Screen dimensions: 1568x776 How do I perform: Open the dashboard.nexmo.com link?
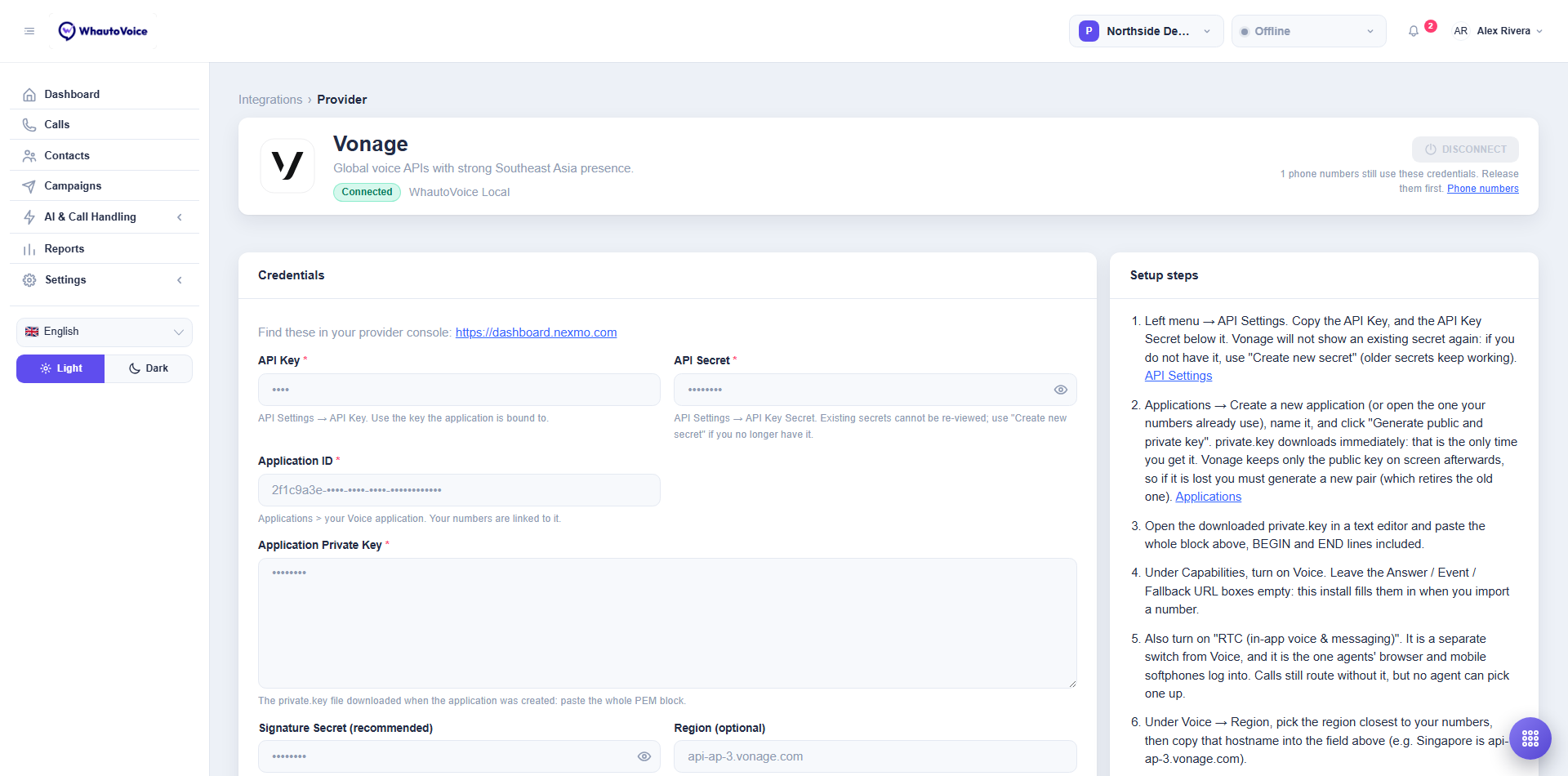coord(536,332)
